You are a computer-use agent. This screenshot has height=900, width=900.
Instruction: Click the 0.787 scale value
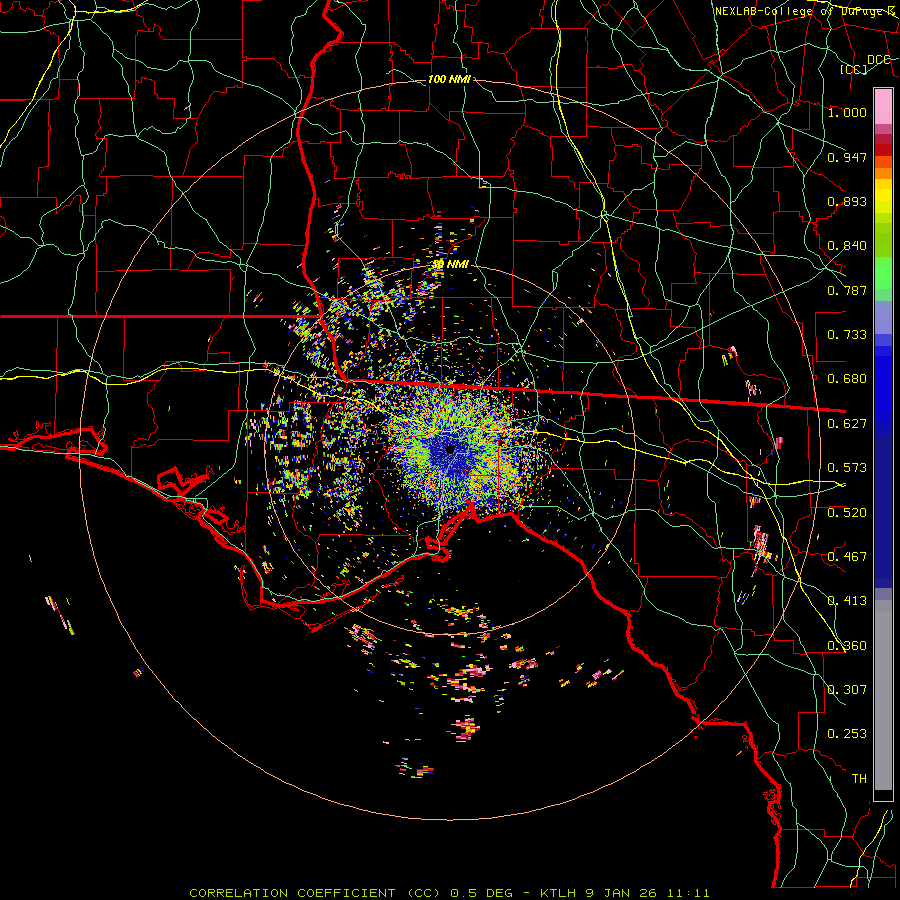click(847, 290)
